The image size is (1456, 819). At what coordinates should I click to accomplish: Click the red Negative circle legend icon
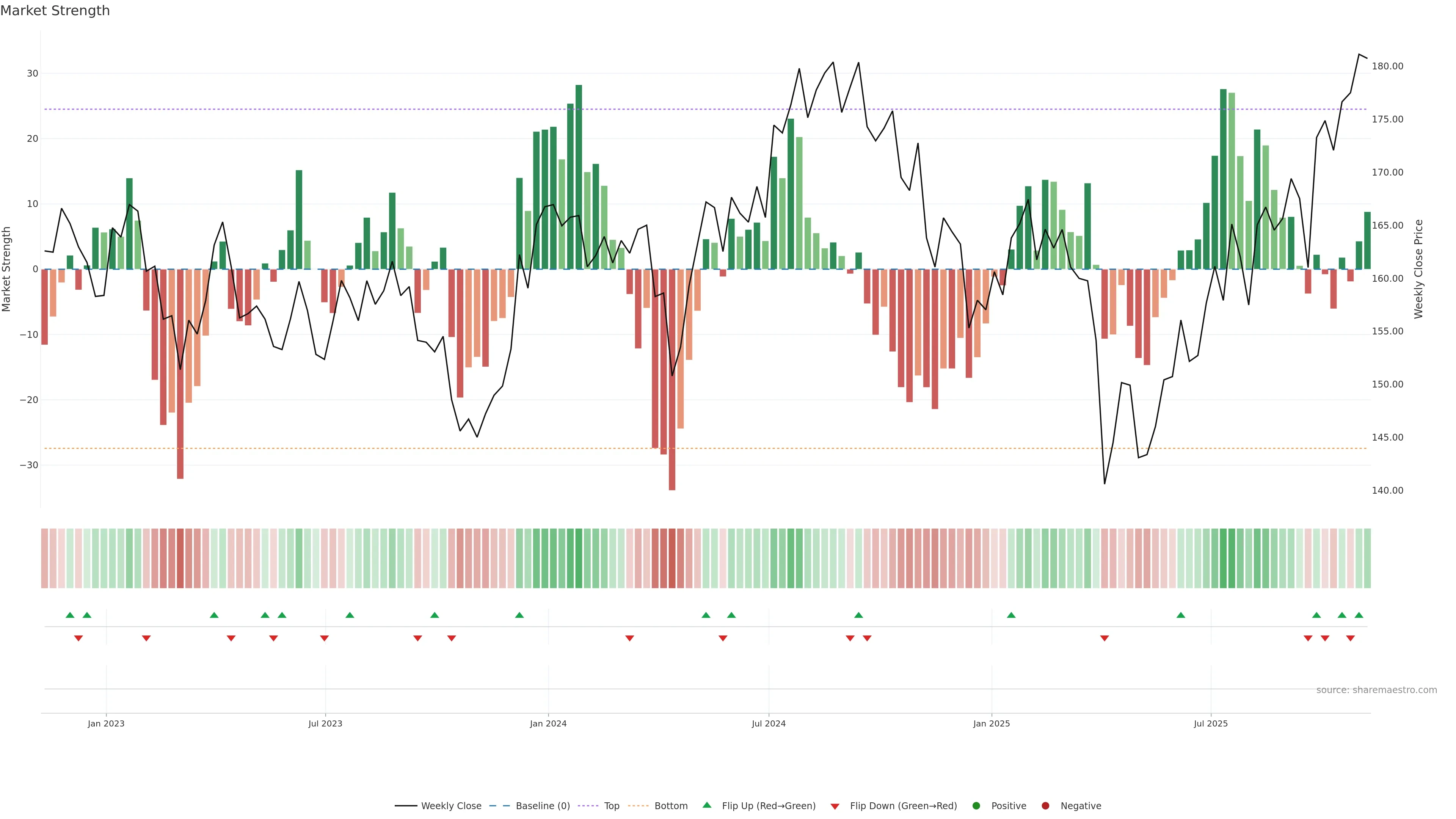click(x=1045, y=805)
